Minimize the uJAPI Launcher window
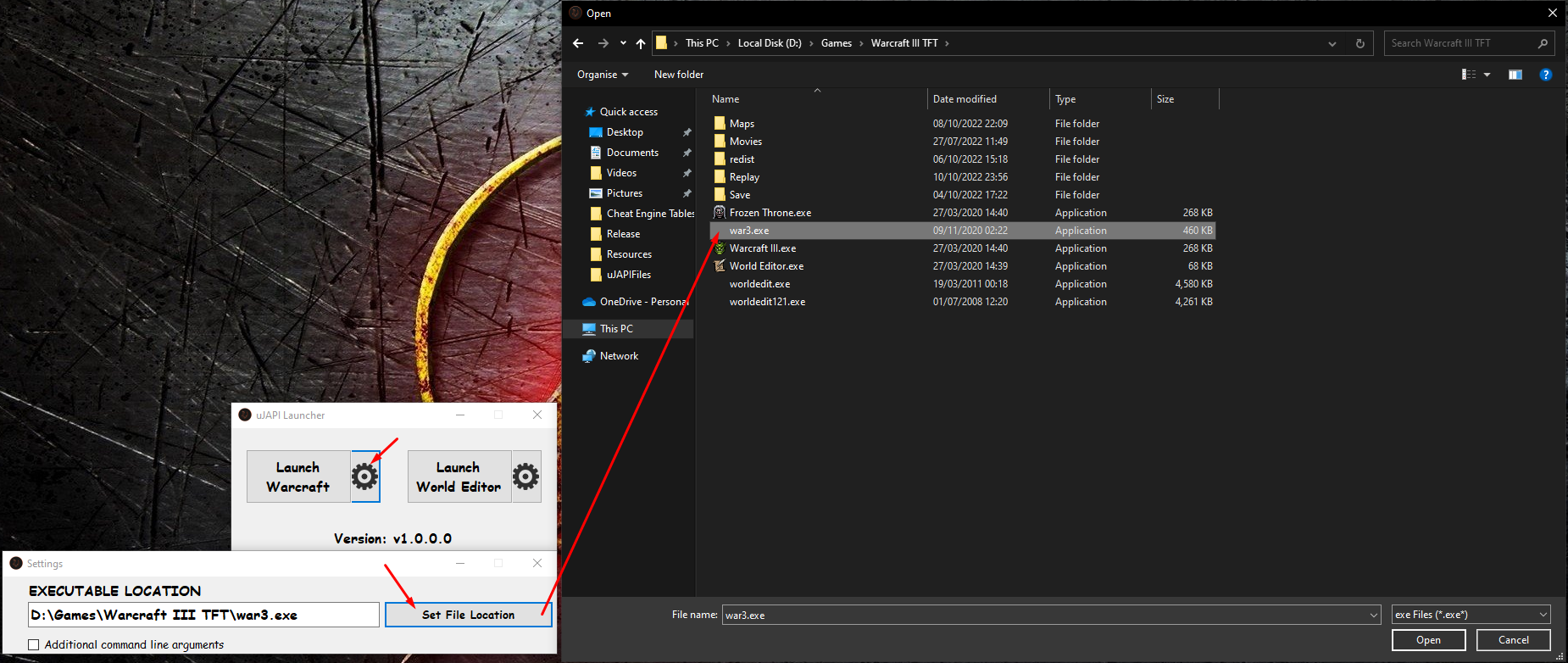The height and width of the screenshot is (663, 1568). click(460, 415)
